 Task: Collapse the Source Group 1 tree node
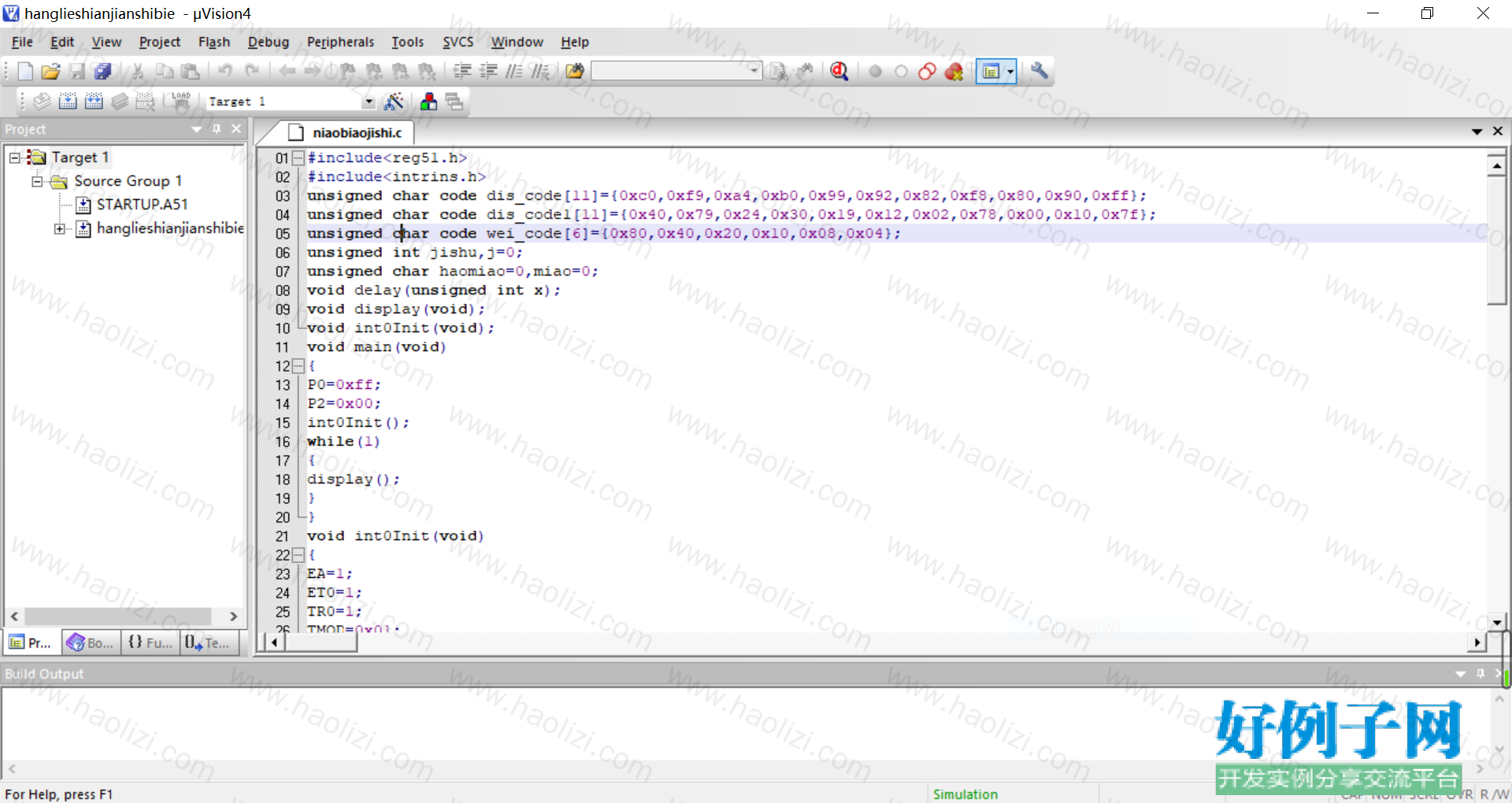pos(37,181)
